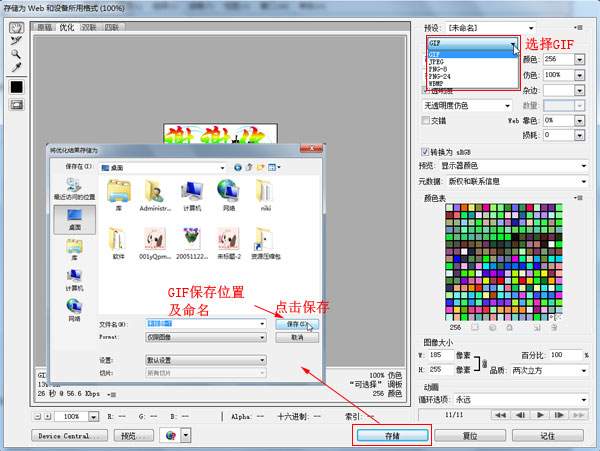The height and width of the screenshot is (451, 600).
Task: Open the color table panel menu icon
Action: point(579,198)
